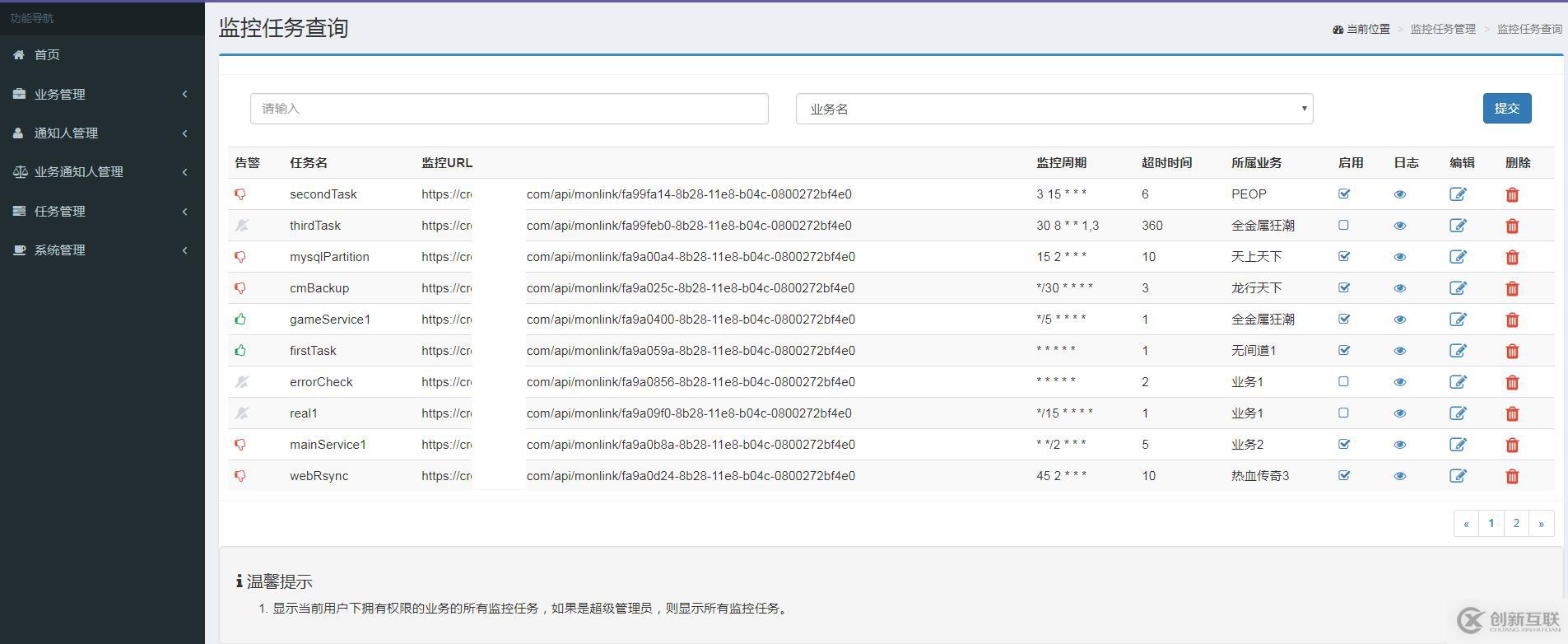
Task: Open edit form for secondTask
Action: point(1458,194)
